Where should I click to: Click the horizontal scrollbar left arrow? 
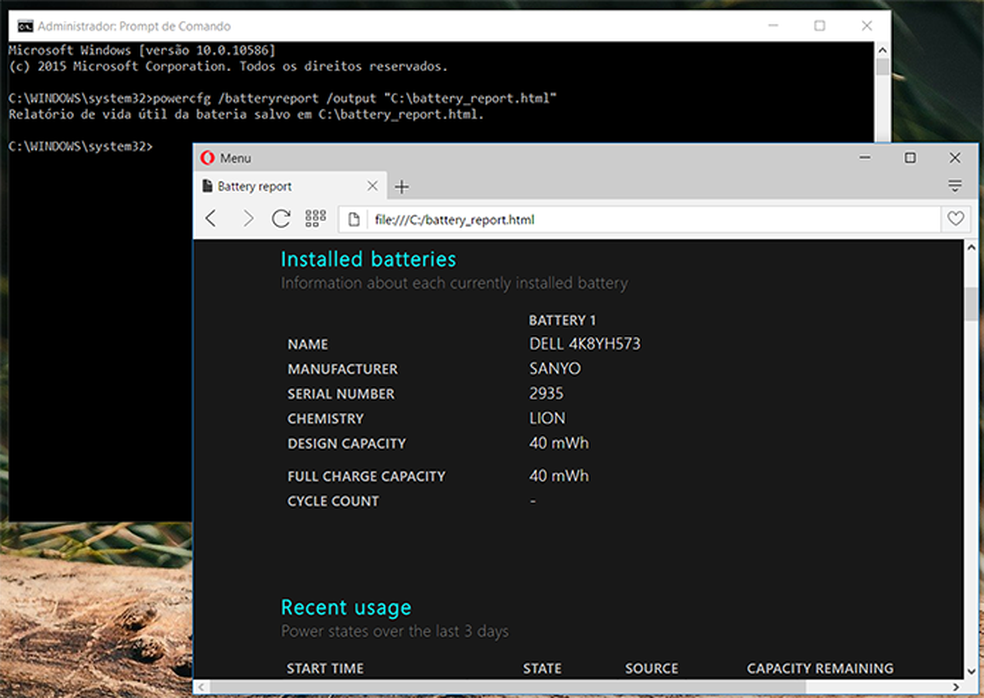click(202, 688)
